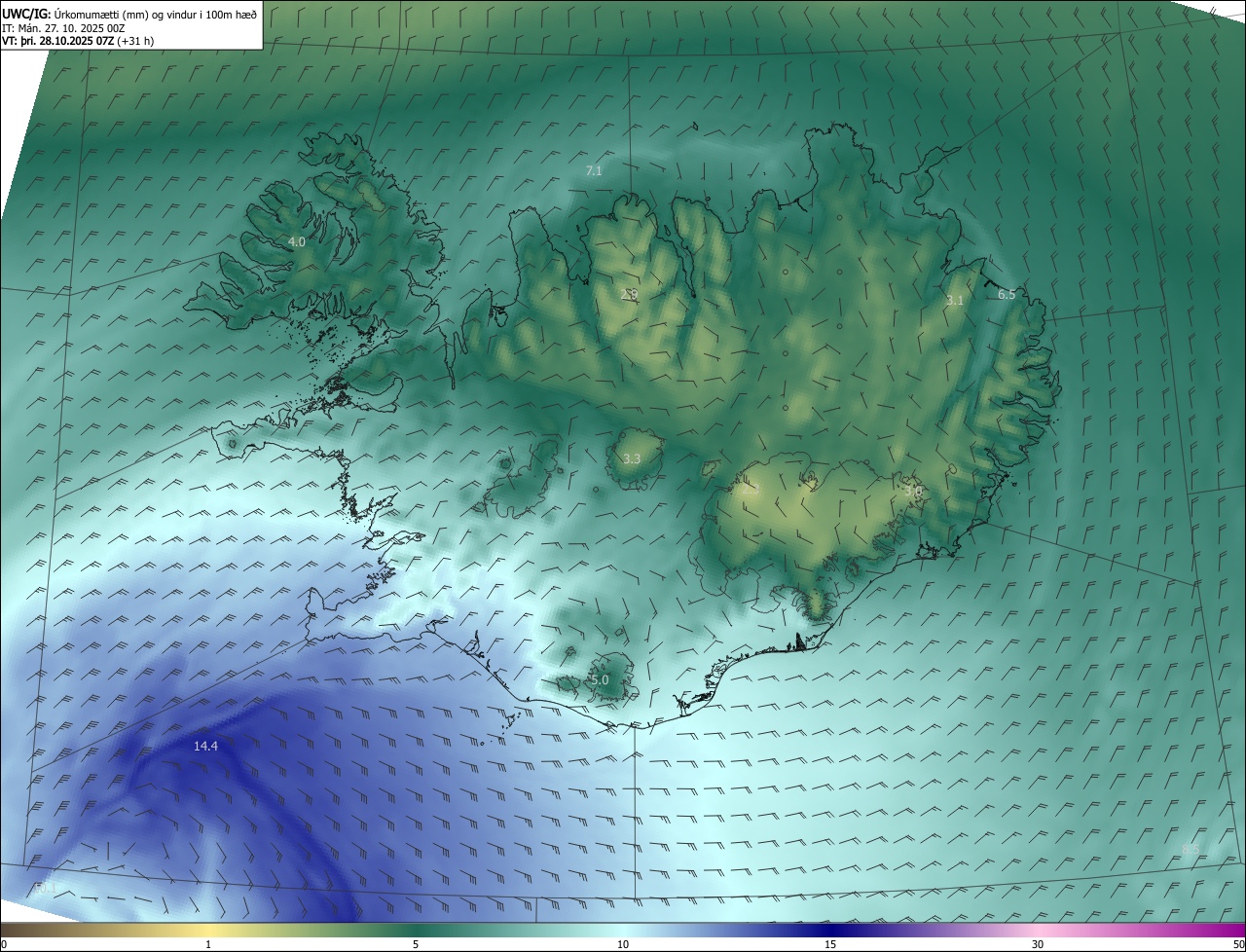
Task: Select the 2.8 label in northern highlands
Action: 629,294
